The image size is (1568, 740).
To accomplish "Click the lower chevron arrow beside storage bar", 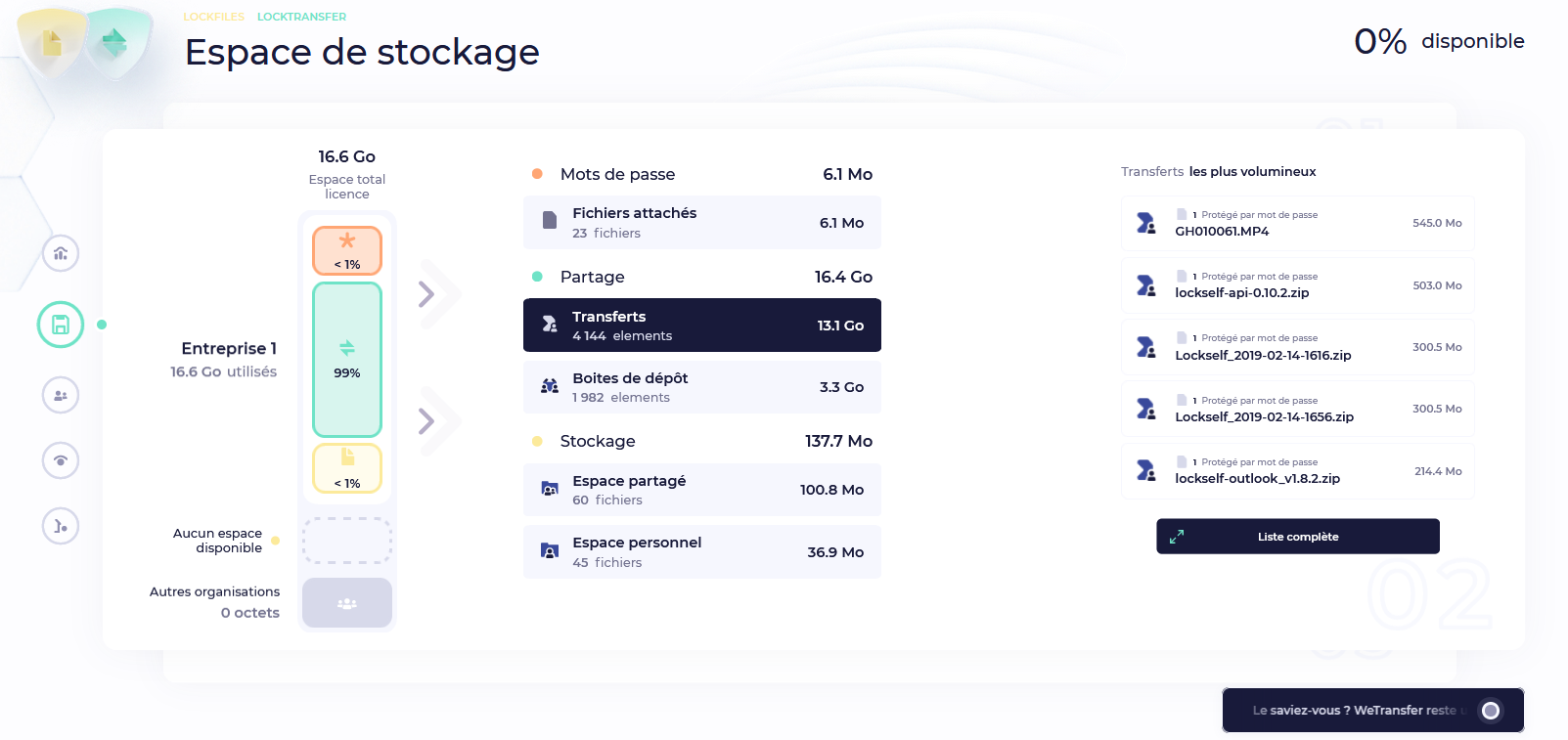I will [x=426, y=421].
